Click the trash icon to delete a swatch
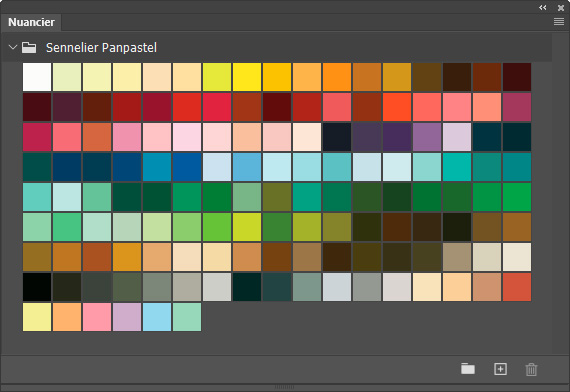This screenshot has height=392, width=570. coord(531,369)
